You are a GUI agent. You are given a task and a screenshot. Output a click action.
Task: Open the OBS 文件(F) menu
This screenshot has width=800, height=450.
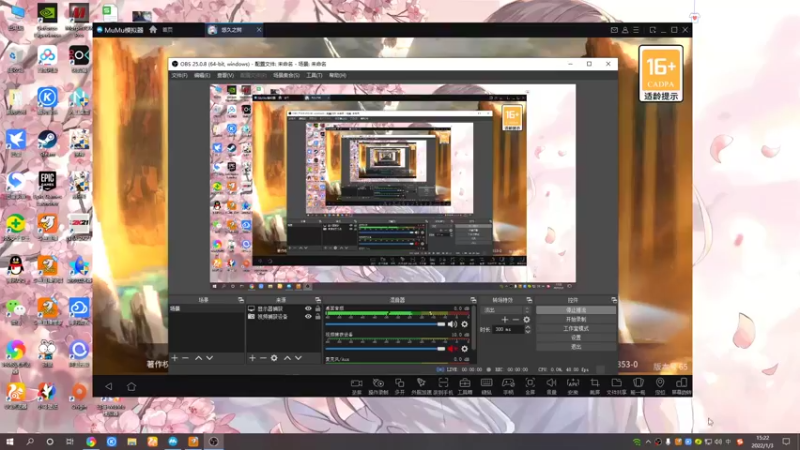[x=179, y=76]
